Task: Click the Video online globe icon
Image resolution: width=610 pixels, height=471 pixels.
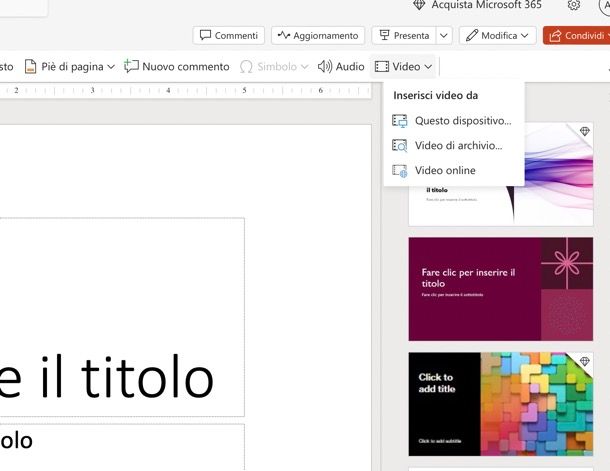Action: click(x=400, y=171)
